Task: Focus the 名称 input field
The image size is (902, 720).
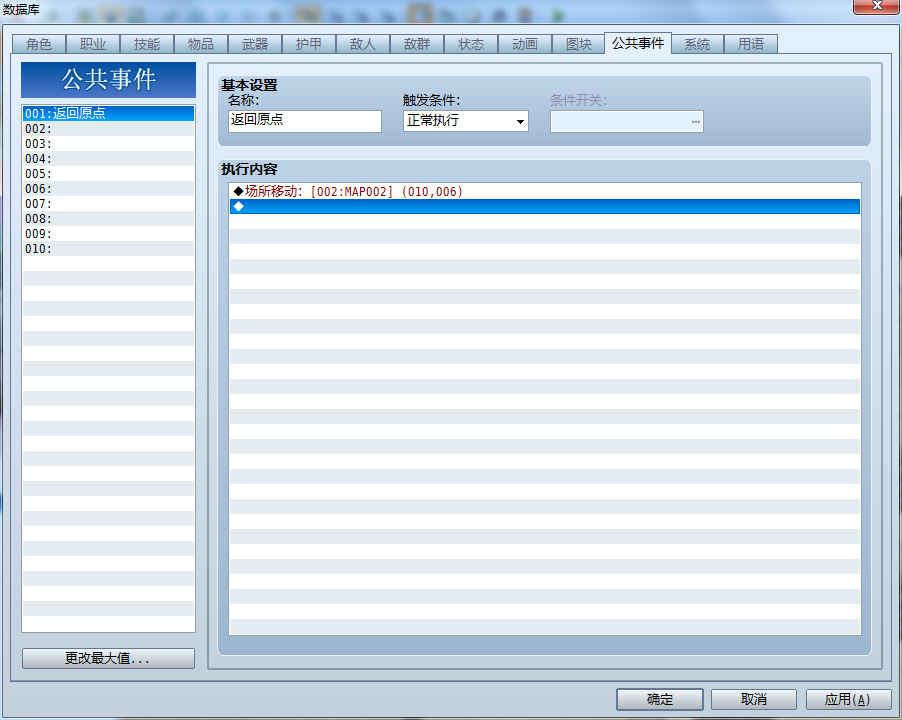Action: pos(305,121)
